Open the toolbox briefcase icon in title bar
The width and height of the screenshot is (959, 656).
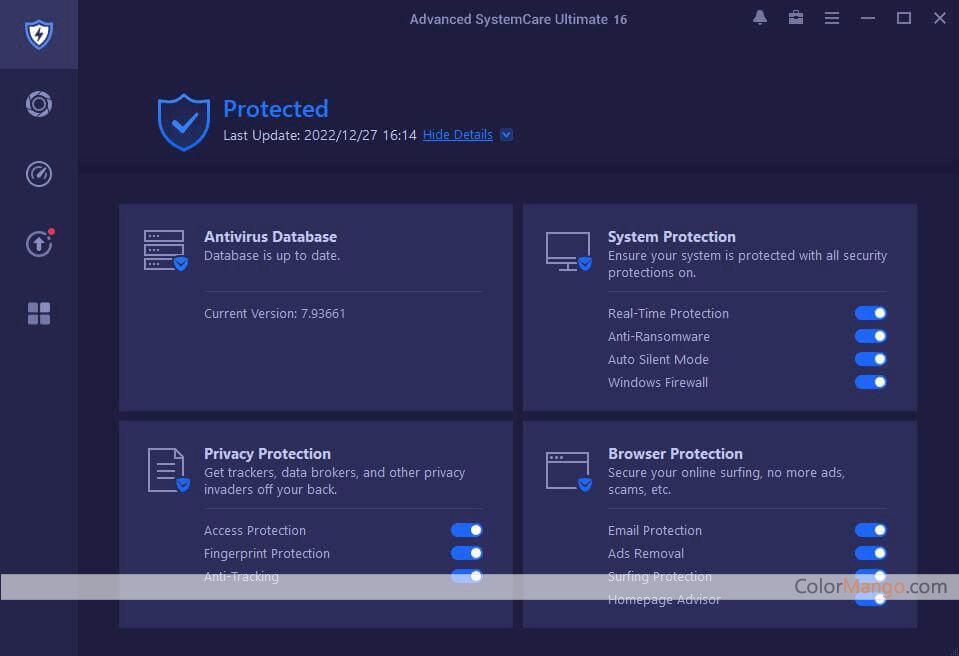[796, 18]
